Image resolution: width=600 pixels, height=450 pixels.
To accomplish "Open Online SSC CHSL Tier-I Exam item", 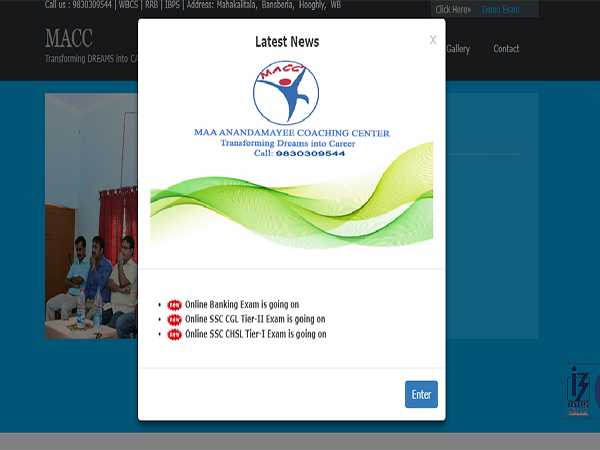I will [x=255, y=334].
